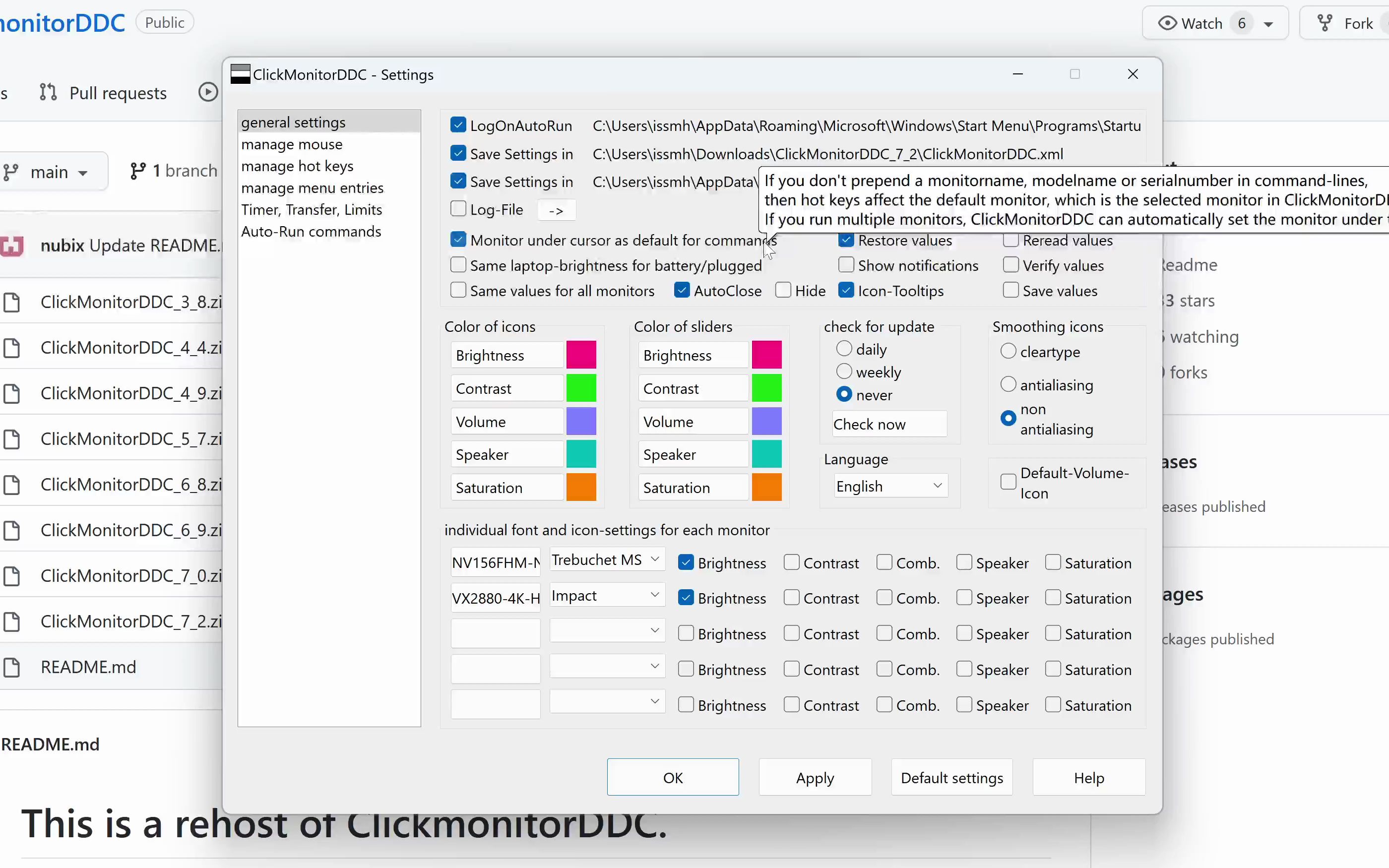This screenshot has height=868, width=1389.
Task: Enable Verify values checkbox
Action: point(1011,265)
